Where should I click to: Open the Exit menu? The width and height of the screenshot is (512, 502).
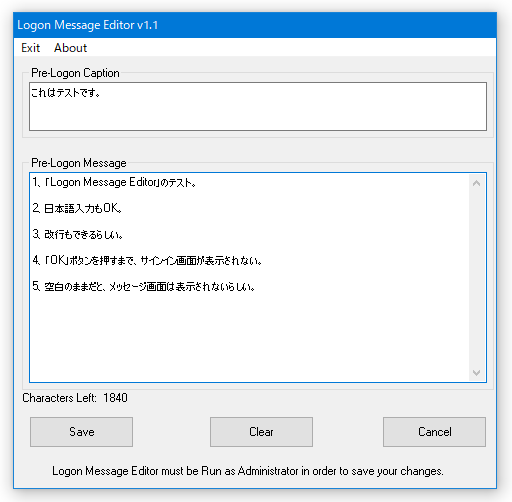30,48
